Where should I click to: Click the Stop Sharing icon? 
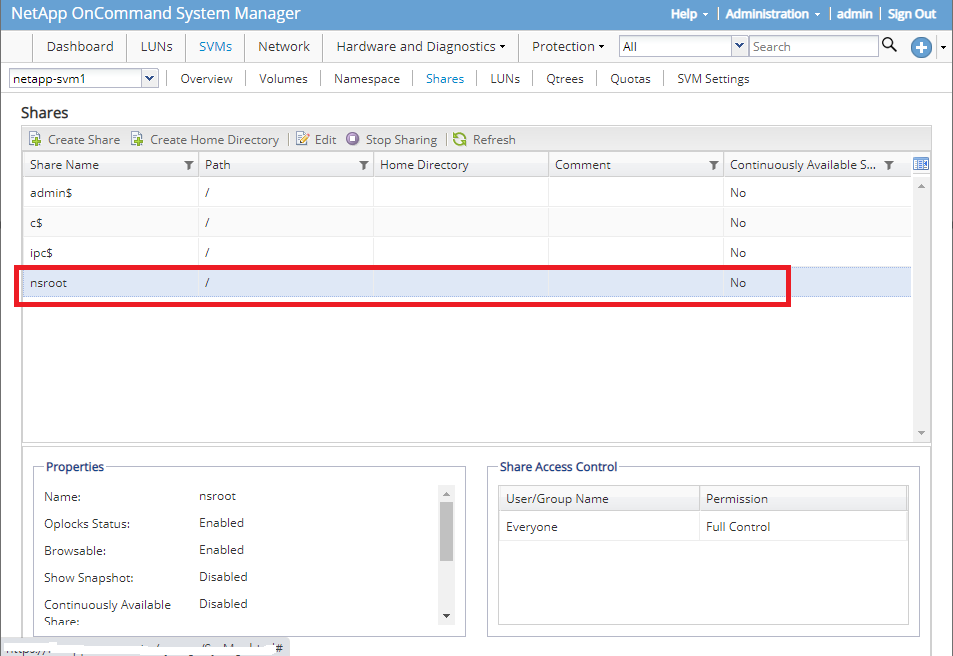pos(353,140)
